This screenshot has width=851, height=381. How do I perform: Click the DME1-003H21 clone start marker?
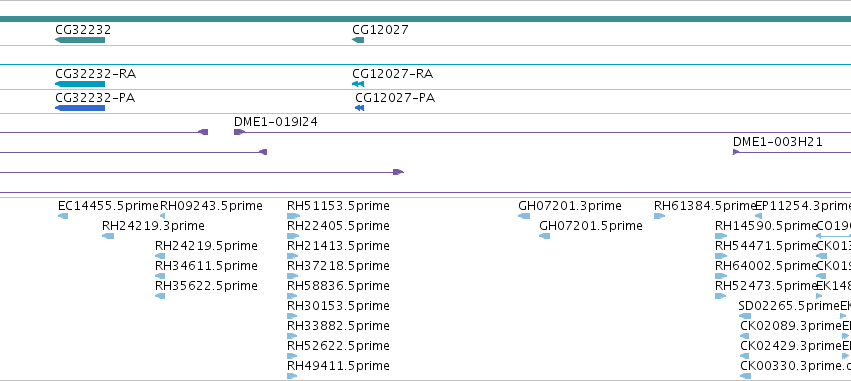(x=736, y=152)
